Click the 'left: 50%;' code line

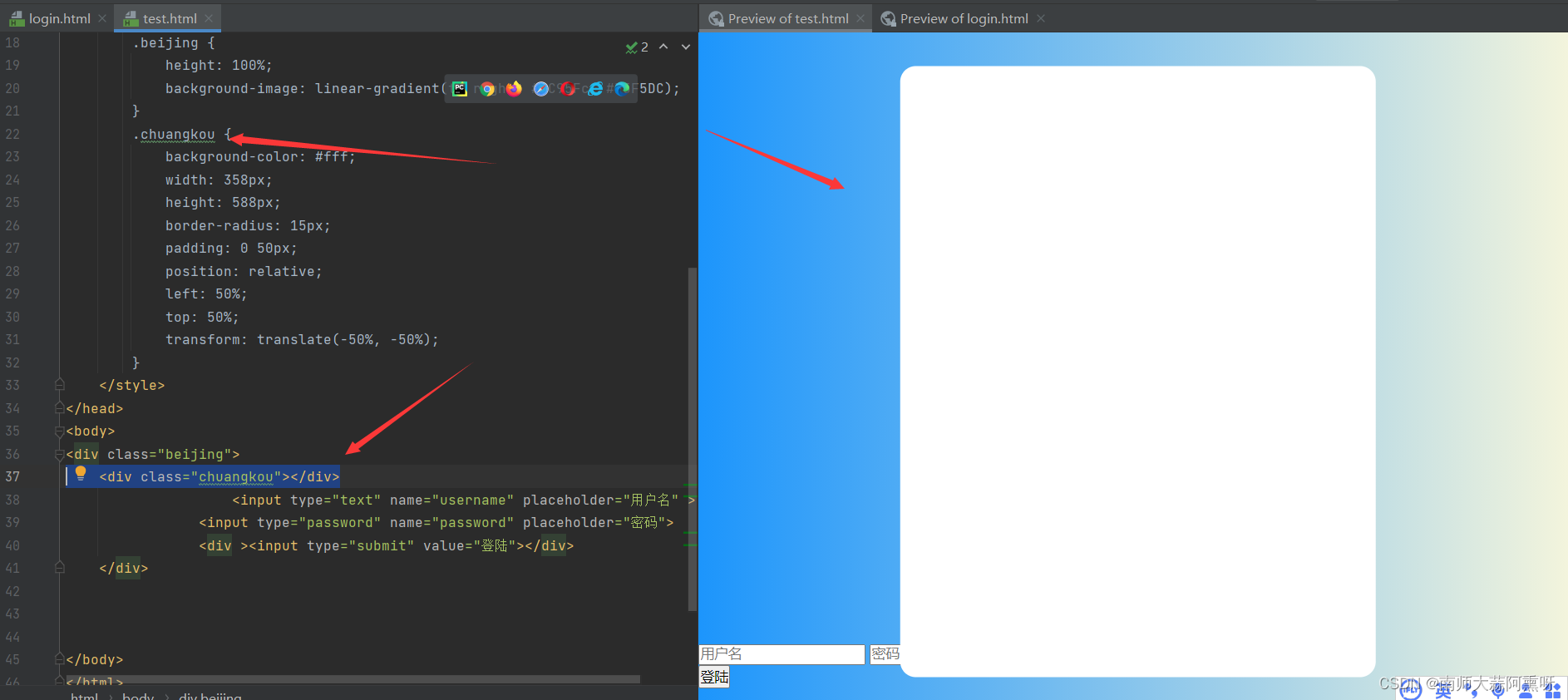click(x=206, y=294)
